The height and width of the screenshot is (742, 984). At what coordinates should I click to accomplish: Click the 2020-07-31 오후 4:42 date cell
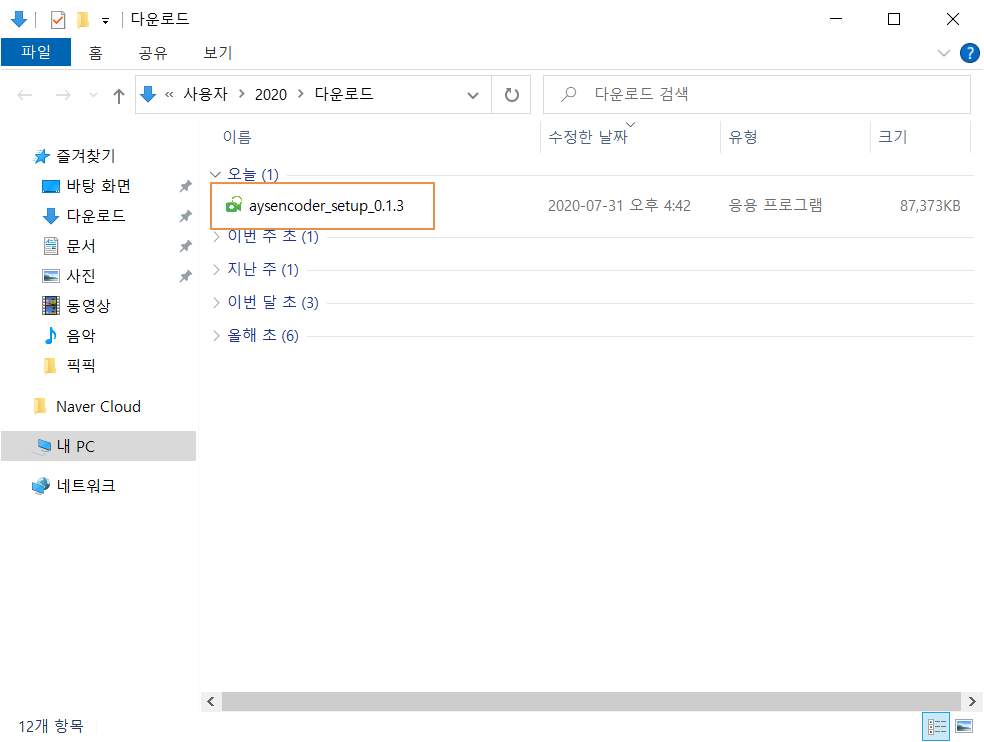619,206
